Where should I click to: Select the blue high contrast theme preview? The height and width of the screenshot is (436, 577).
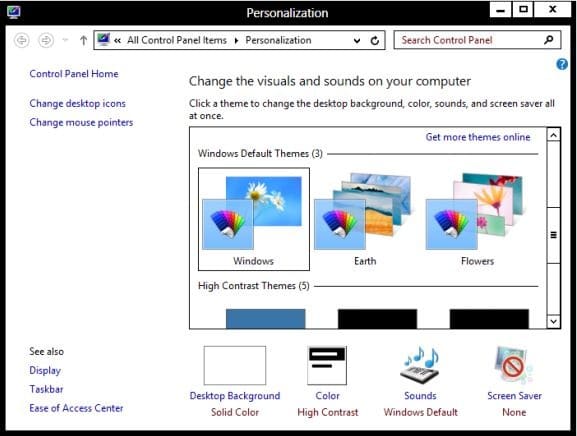(265, 319)
